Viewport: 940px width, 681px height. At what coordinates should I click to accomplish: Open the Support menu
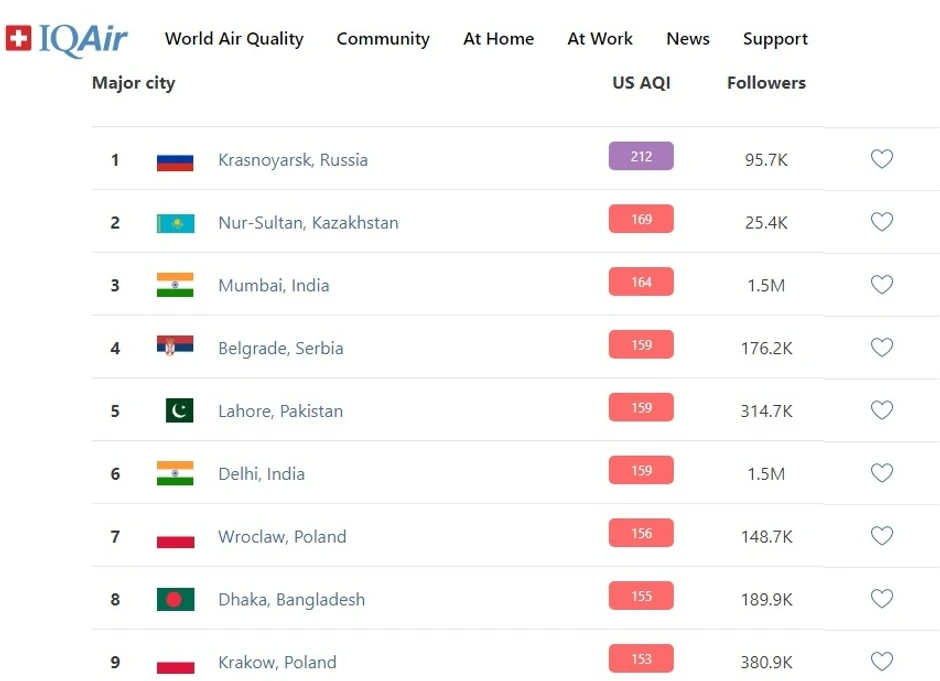tap(775, 39)
